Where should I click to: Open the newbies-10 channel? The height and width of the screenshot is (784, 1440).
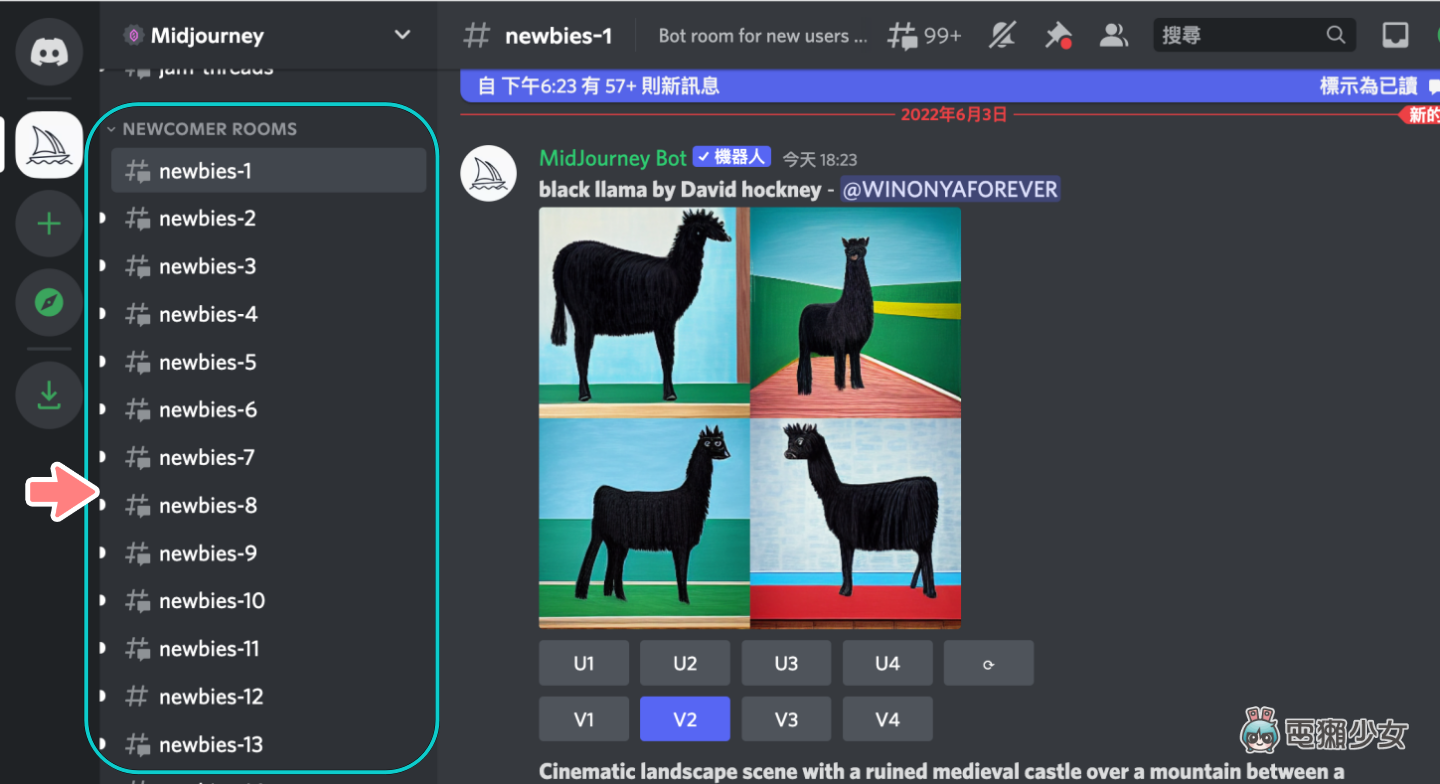269,601
